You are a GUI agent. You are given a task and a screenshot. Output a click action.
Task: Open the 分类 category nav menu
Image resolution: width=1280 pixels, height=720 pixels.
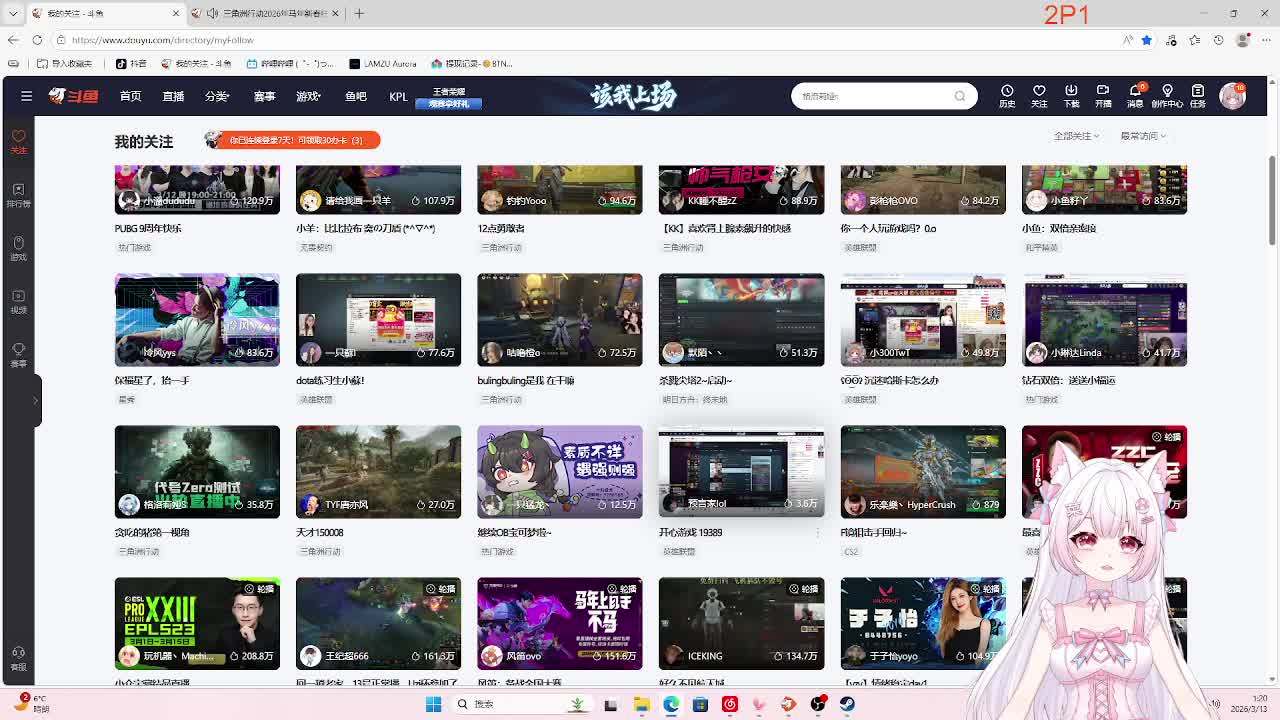pyautogui.click(x=217, y=96)
